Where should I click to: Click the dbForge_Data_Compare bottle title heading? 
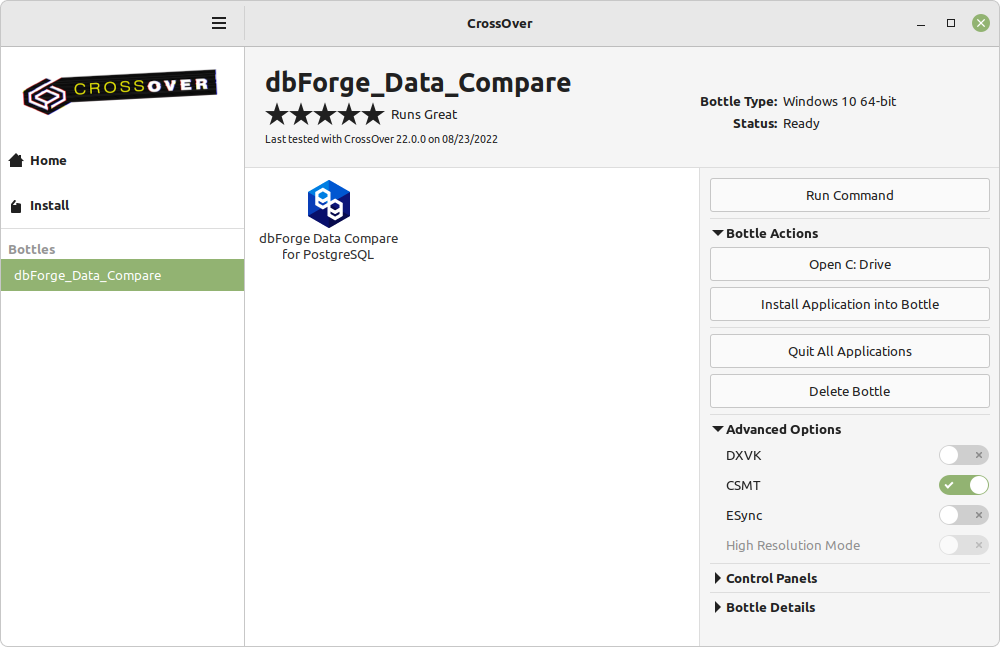pyautogui.click(x=418, y=83)
